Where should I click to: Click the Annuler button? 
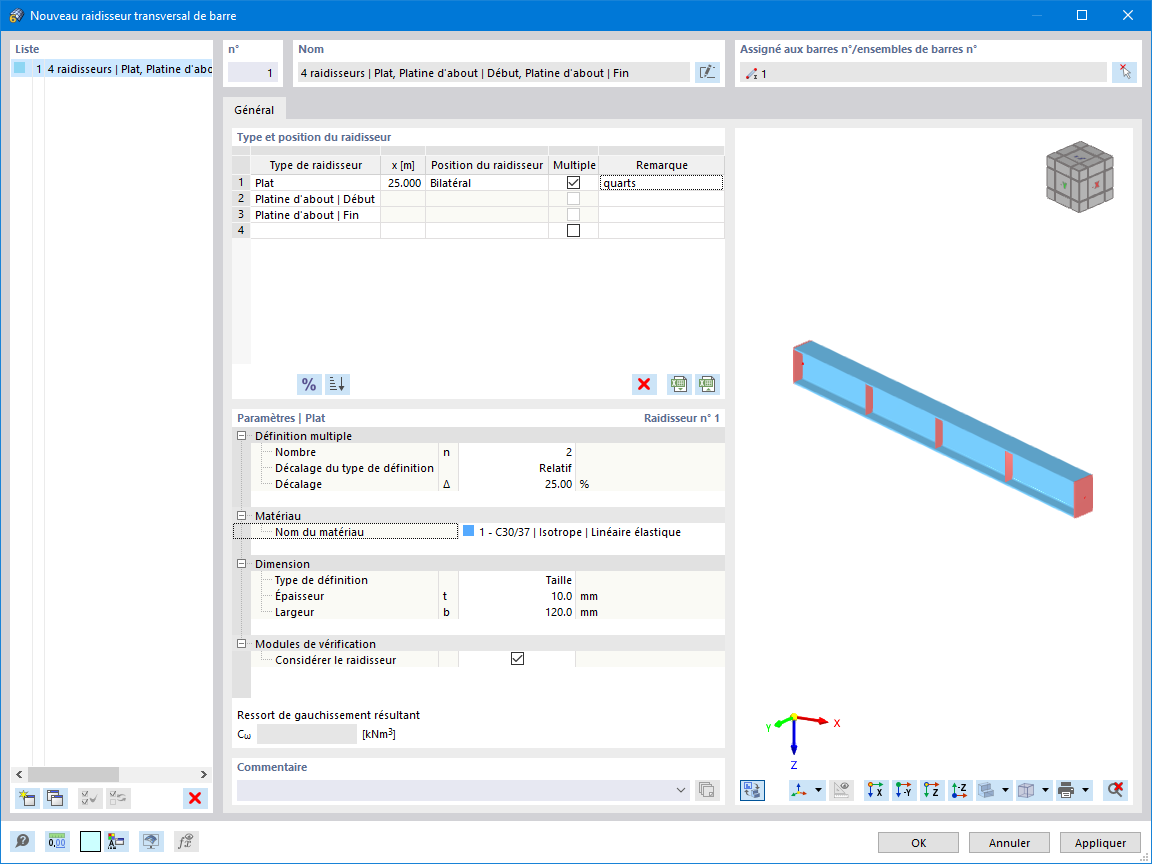(x=1009, y=843)
